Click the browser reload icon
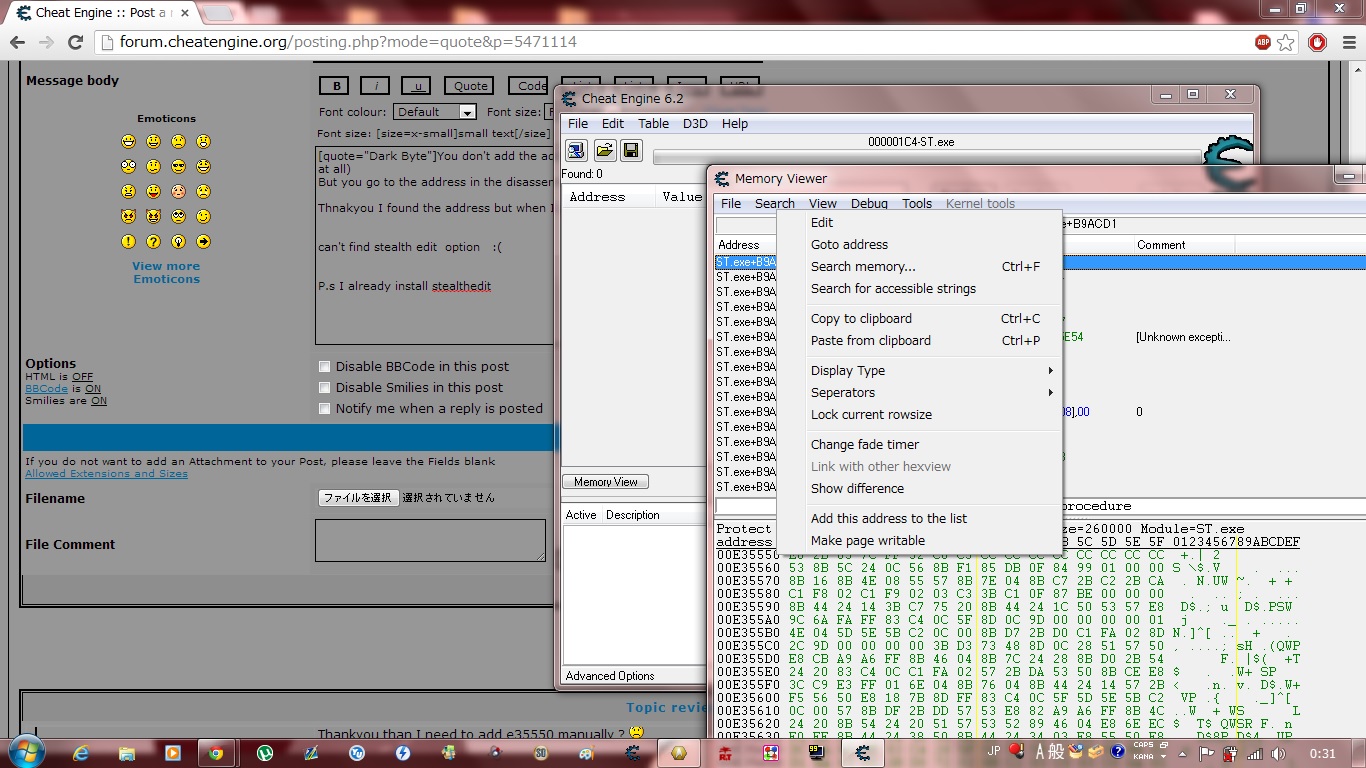This screenshot has width=1366, height=768. (75, 42)
